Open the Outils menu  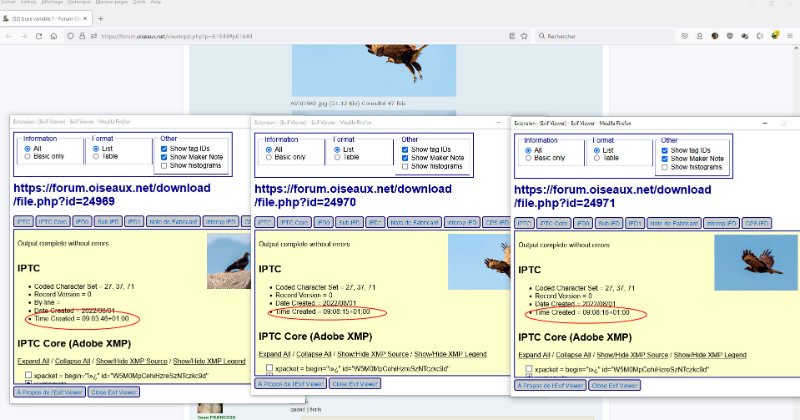pos(139,2)
